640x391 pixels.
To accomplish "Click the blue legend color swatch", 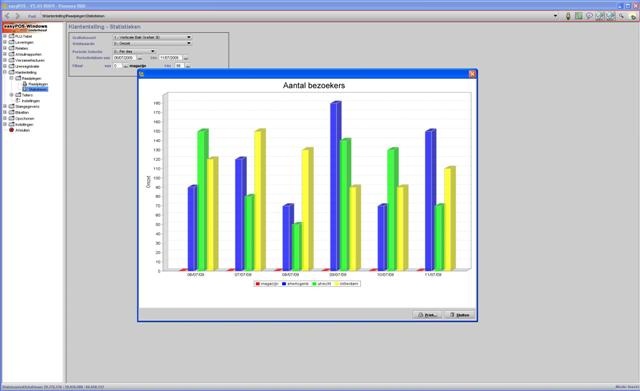I will pos(284,284).
